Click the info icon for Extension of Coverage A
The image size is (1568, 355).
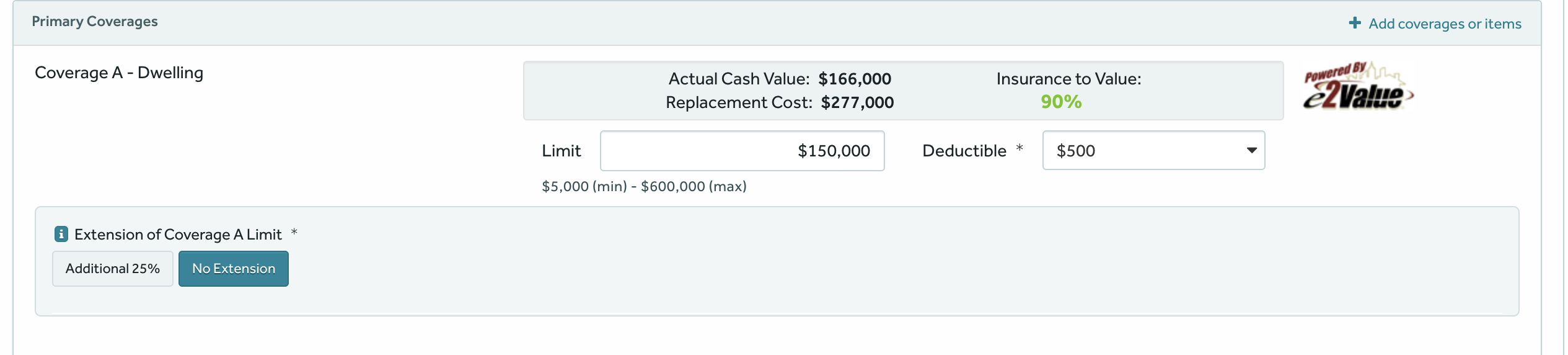(61, 234)
